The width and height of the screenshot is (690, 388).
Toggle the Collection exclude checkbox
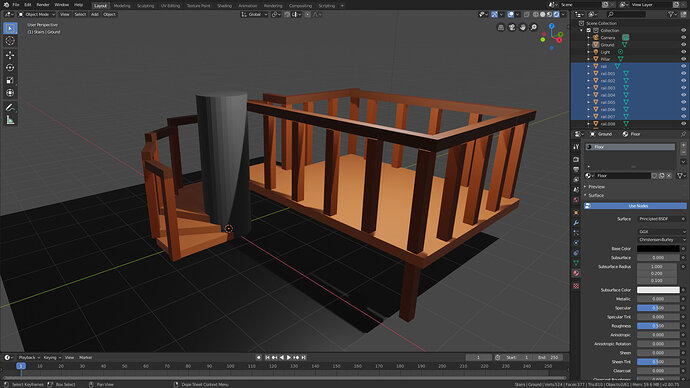click(x=589, y=30)
